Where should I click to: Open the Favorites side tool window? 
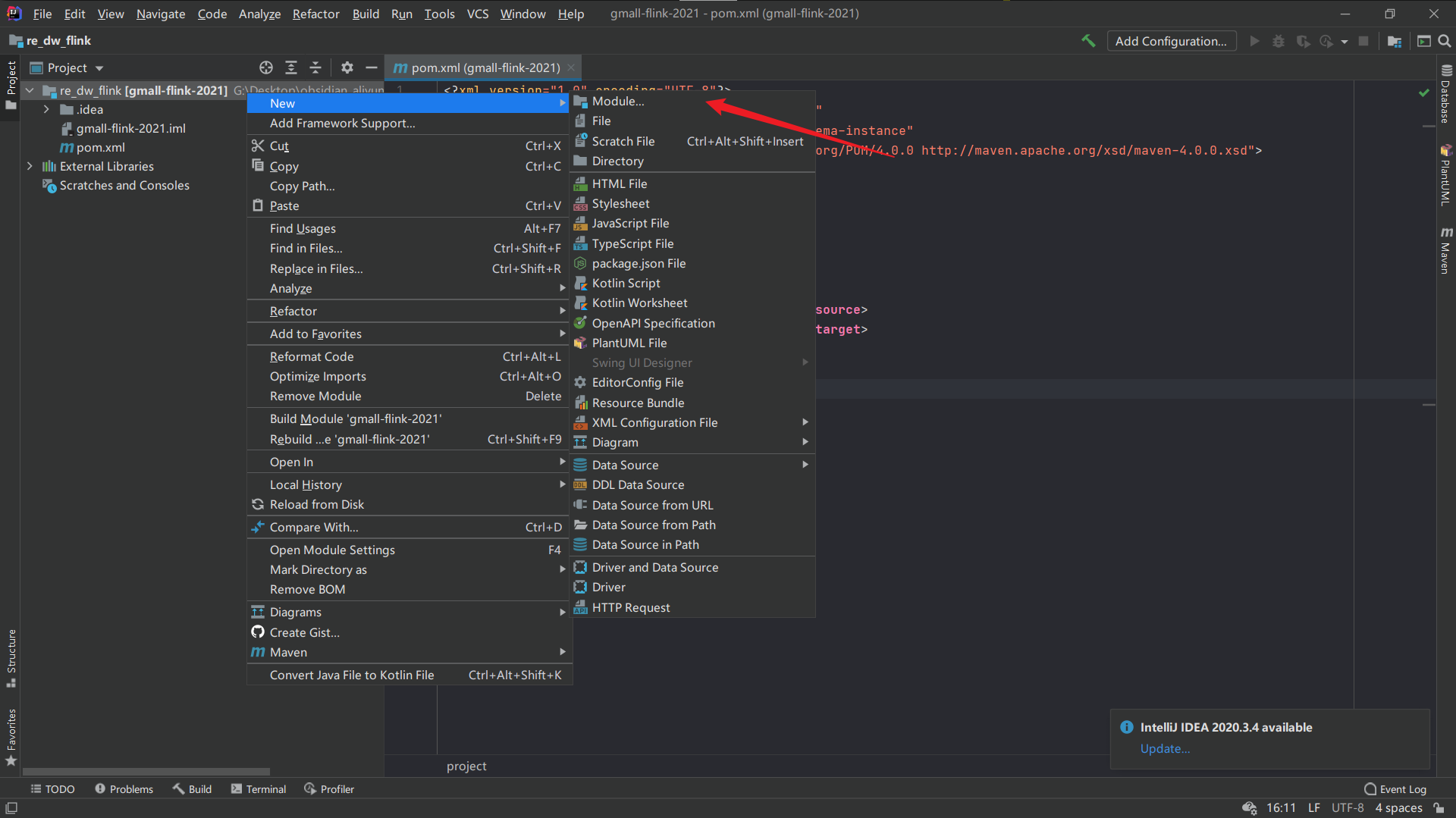11,737
